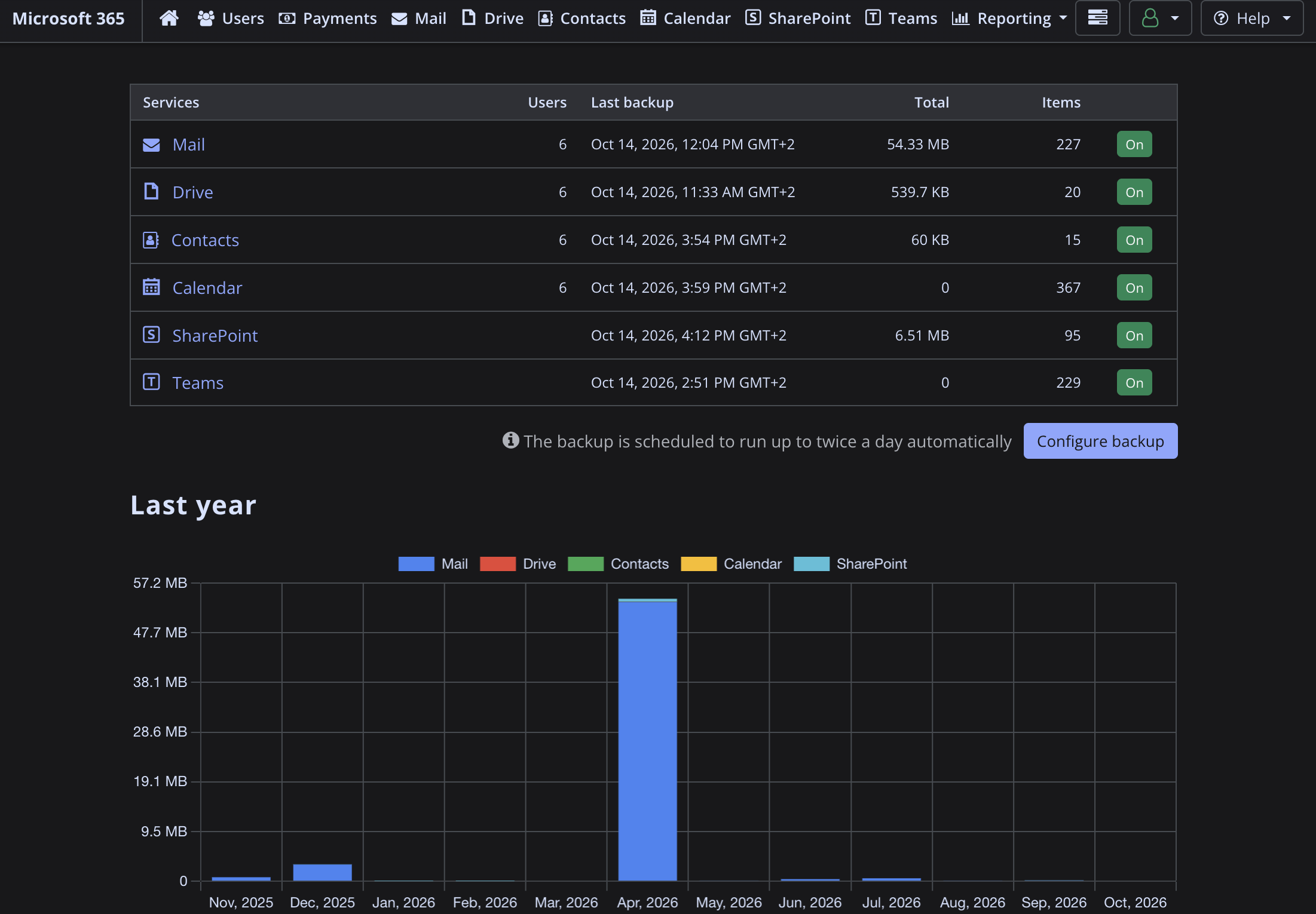Image resolution: width=1316 pixels, height=914 pixels.
Task: Go to the home icon in navbar
Action: tap(169, 19)
